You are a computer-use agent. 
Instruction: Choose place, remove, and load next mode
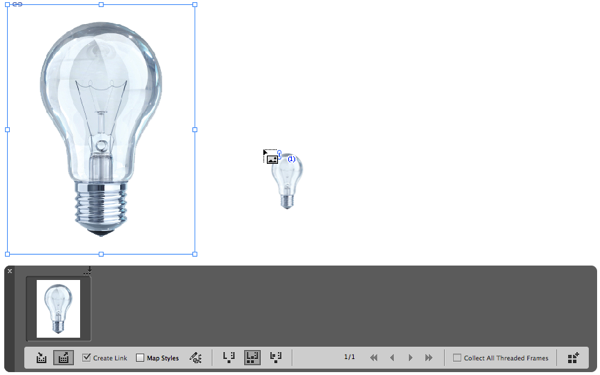point(229,357)
